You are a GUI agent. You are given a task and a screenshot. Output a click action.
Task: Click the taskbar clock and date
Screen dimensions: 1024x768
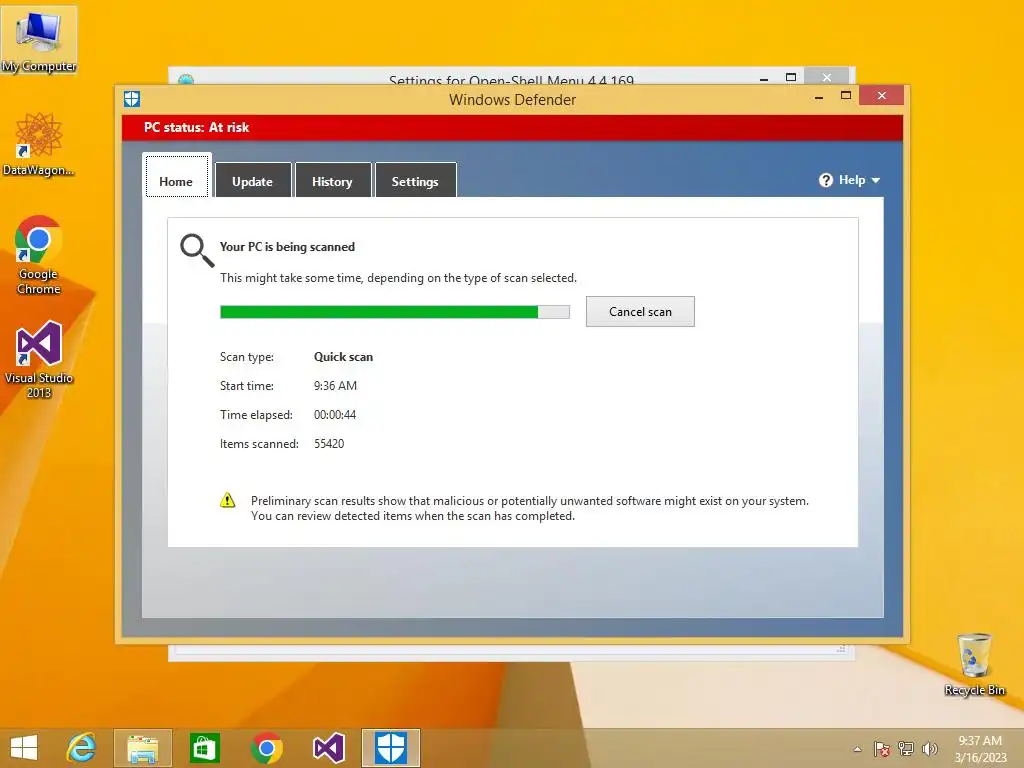[x=980, y=749]
